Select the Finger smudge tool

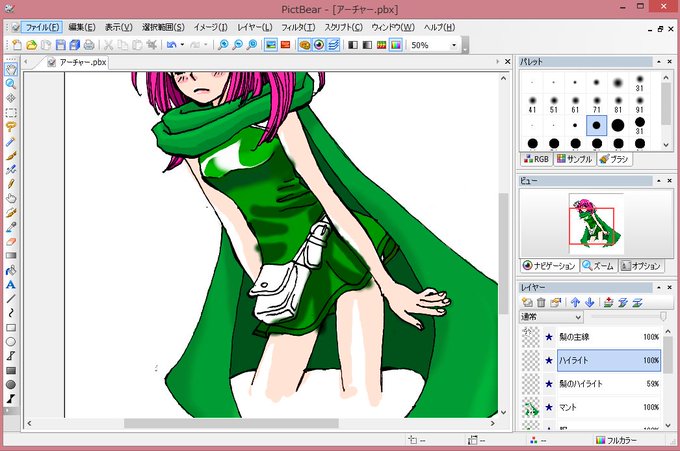[x=11, y=198]
